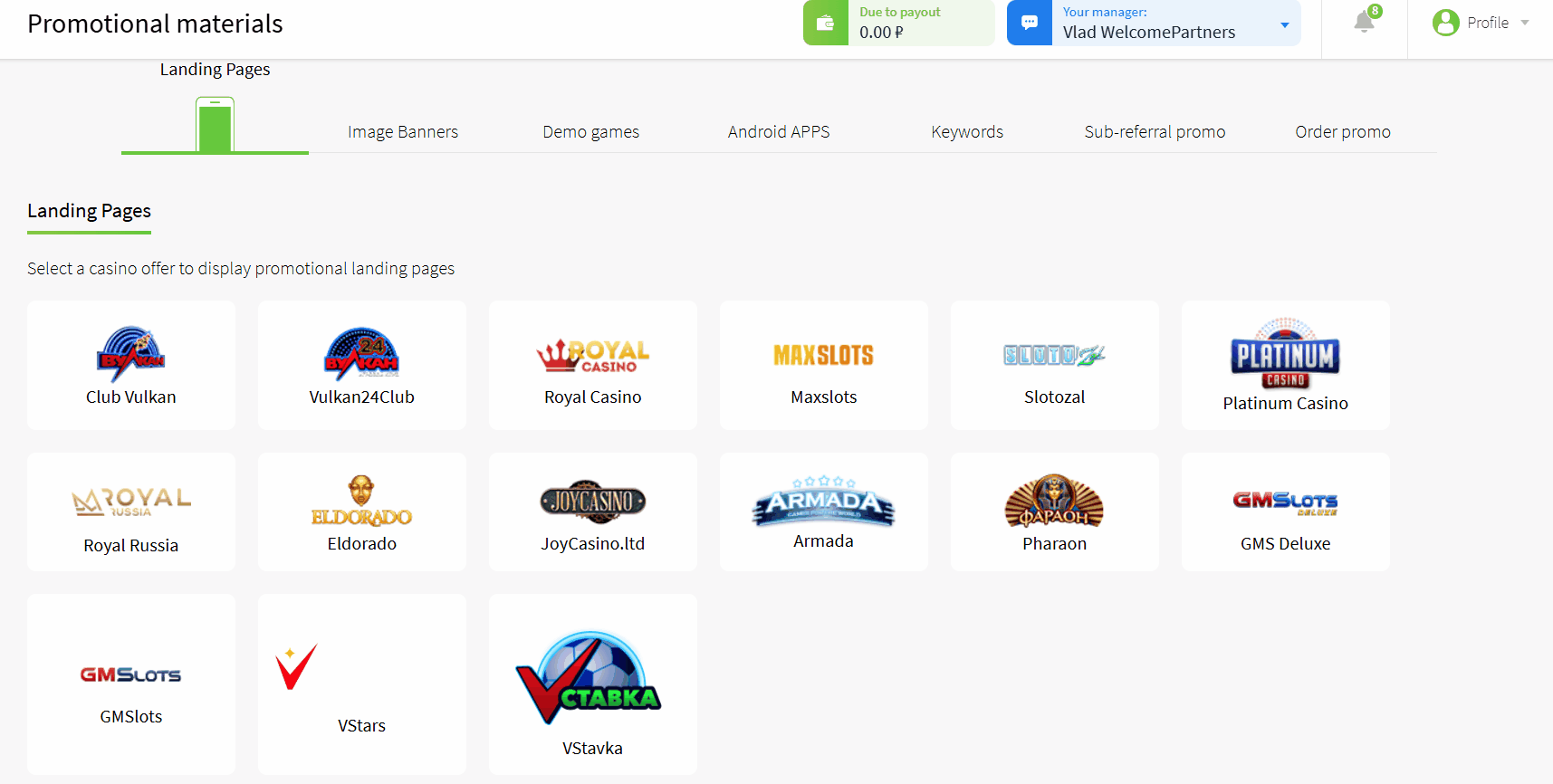Click the Pharaon logo
1553x784 pixels.
coord(1055,501)
